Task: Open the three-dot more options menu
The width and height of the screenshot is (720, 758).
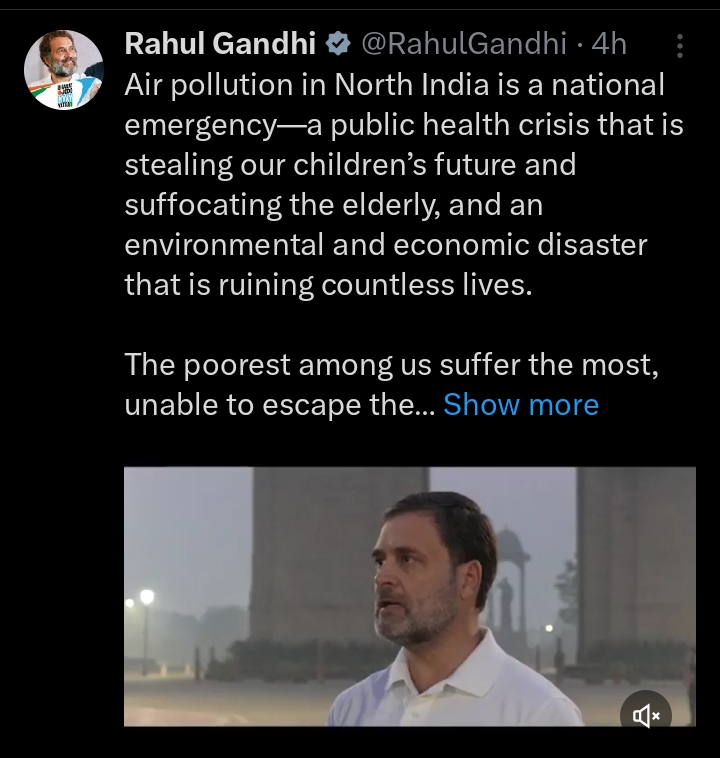Action: click(679, 46)
